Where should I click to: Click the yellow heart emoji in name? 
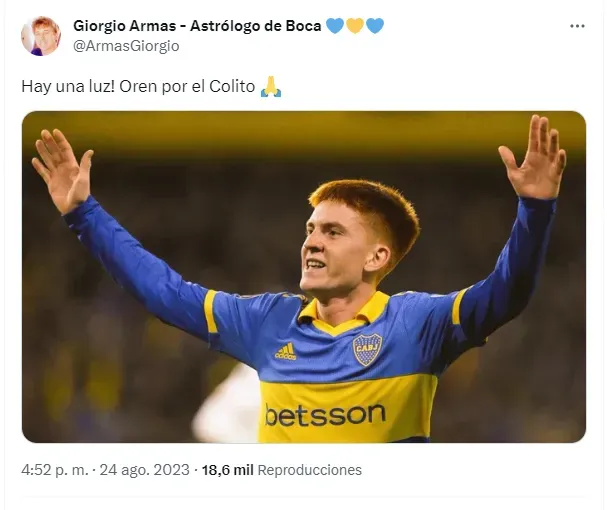355,25
